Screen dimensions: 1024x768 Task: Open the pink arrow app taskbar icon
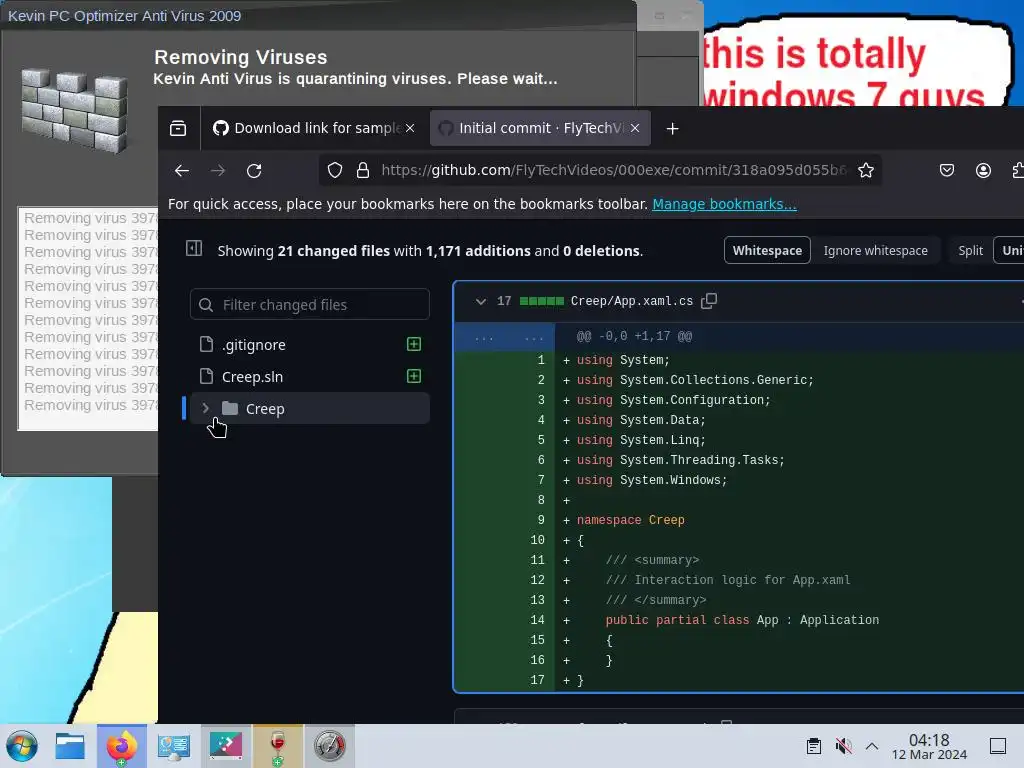pos(225,746)
